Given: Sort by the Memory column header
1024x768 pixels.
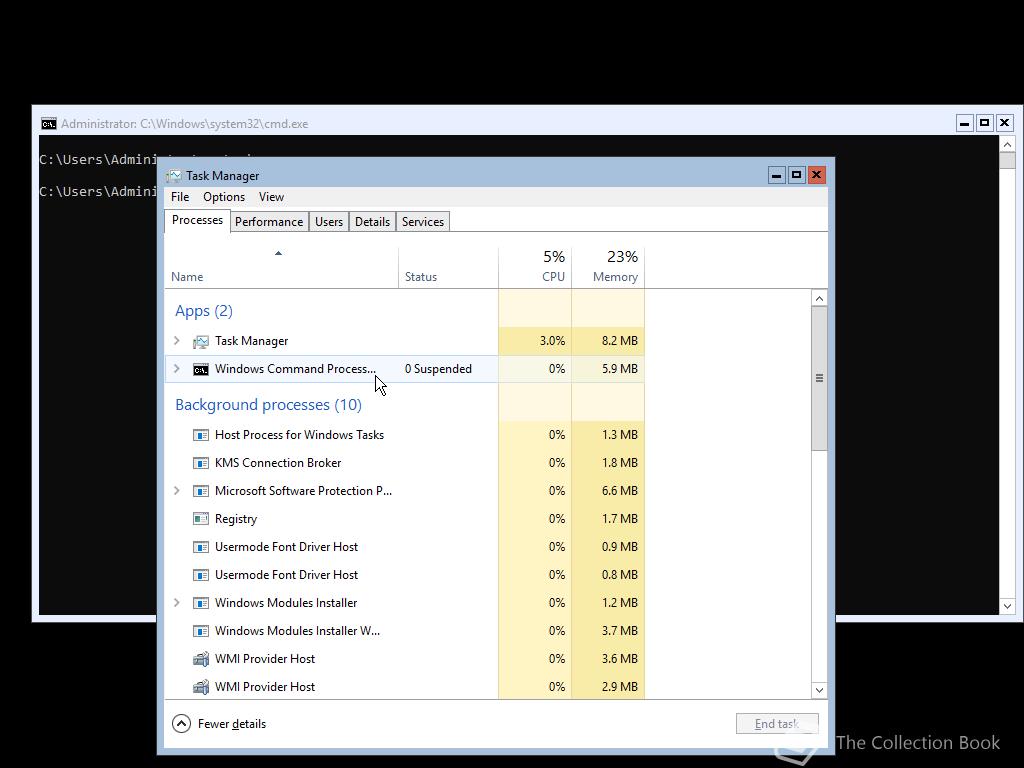Looking at the screenshot, I should point(609,268).
